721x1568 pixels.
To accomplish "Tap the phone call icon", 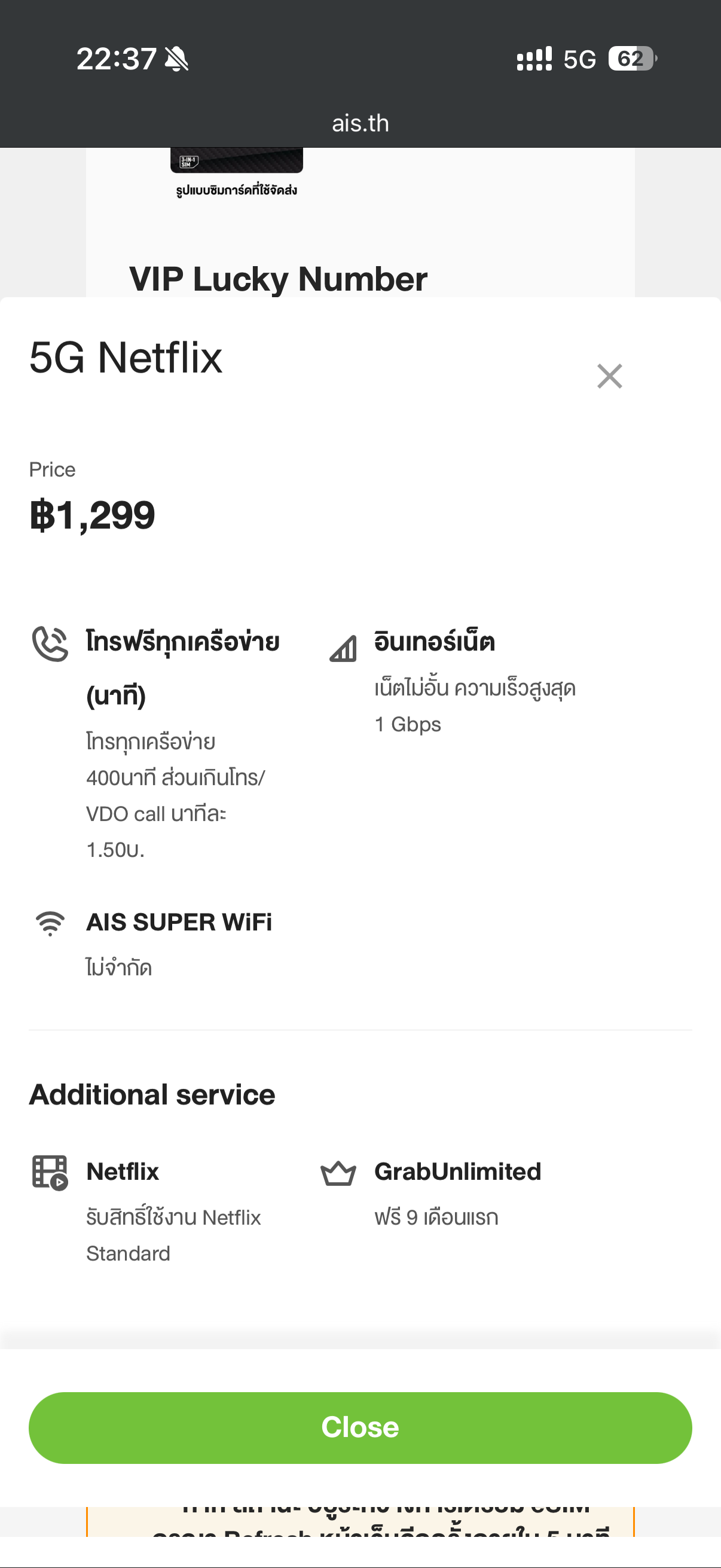I will [50, 643].
